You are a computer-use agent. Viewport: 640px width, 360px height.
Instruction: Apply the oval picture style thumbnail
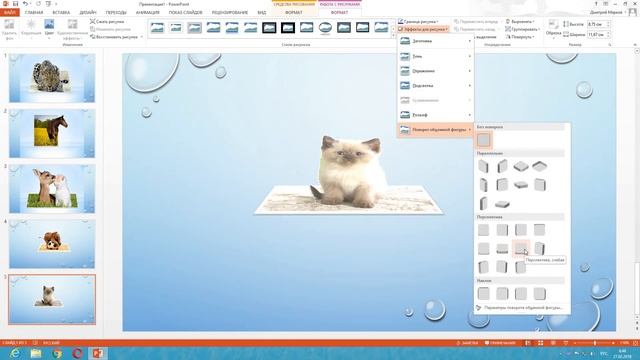tap(325, 28)
